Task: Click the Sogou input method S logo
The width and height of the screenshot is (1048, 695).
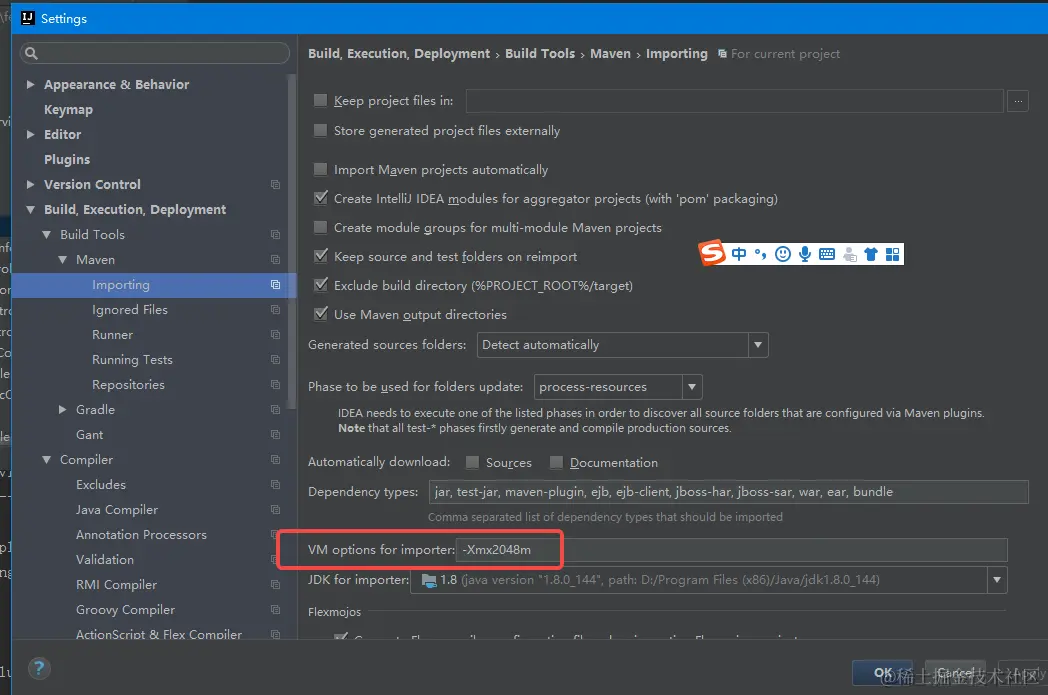Action: click(x=712, y=253)
